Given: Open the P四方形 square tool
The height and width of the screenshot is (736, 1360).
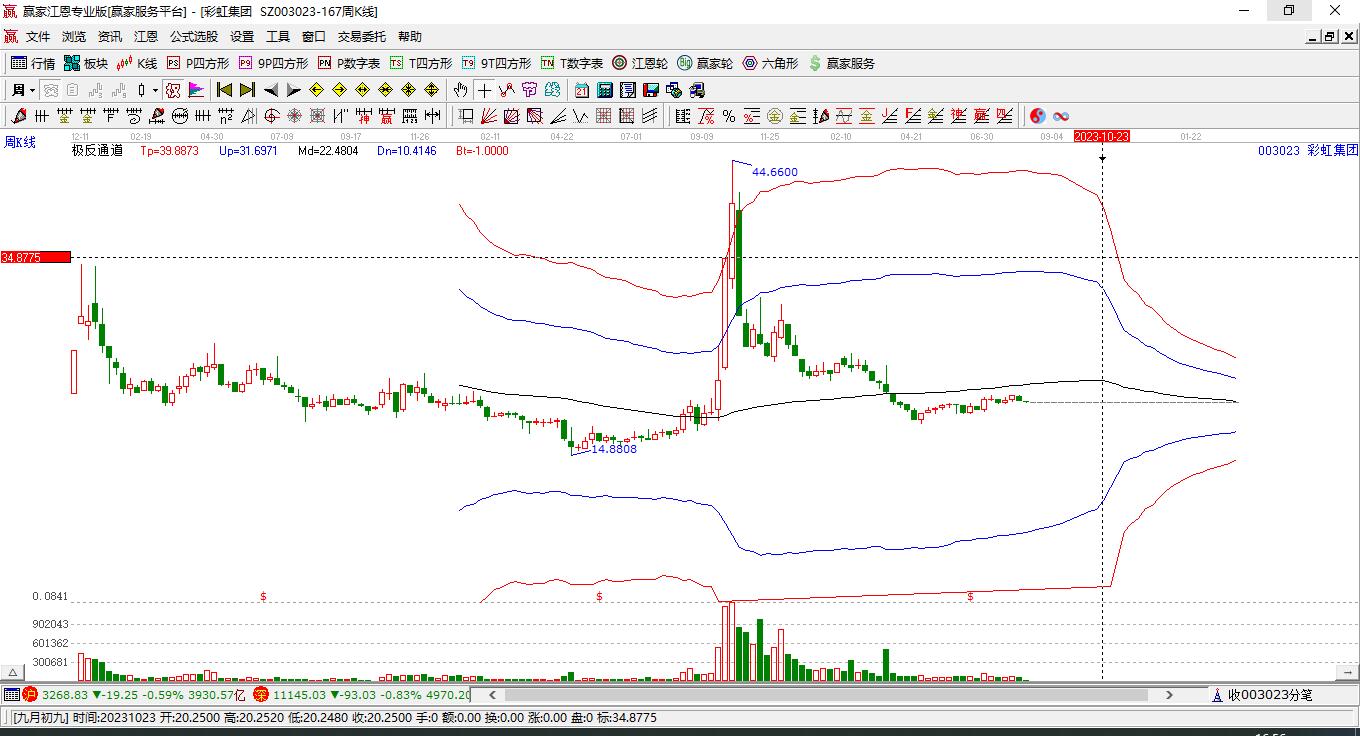Looking at the screenshot, I should click(x=197, y=63).
